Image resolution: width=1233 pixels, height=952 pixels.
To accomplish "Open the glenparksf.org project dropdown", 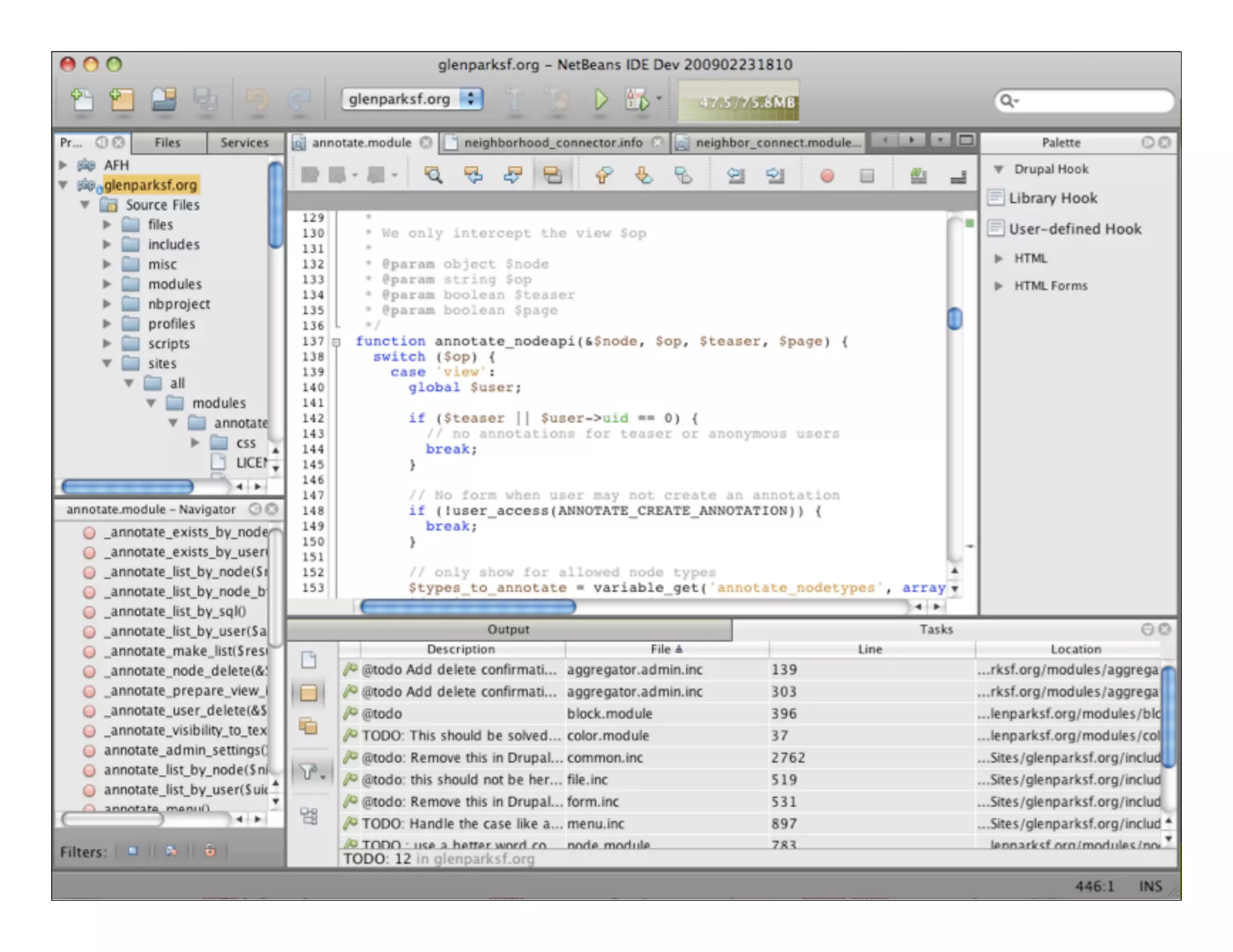I will coord(412,99).
